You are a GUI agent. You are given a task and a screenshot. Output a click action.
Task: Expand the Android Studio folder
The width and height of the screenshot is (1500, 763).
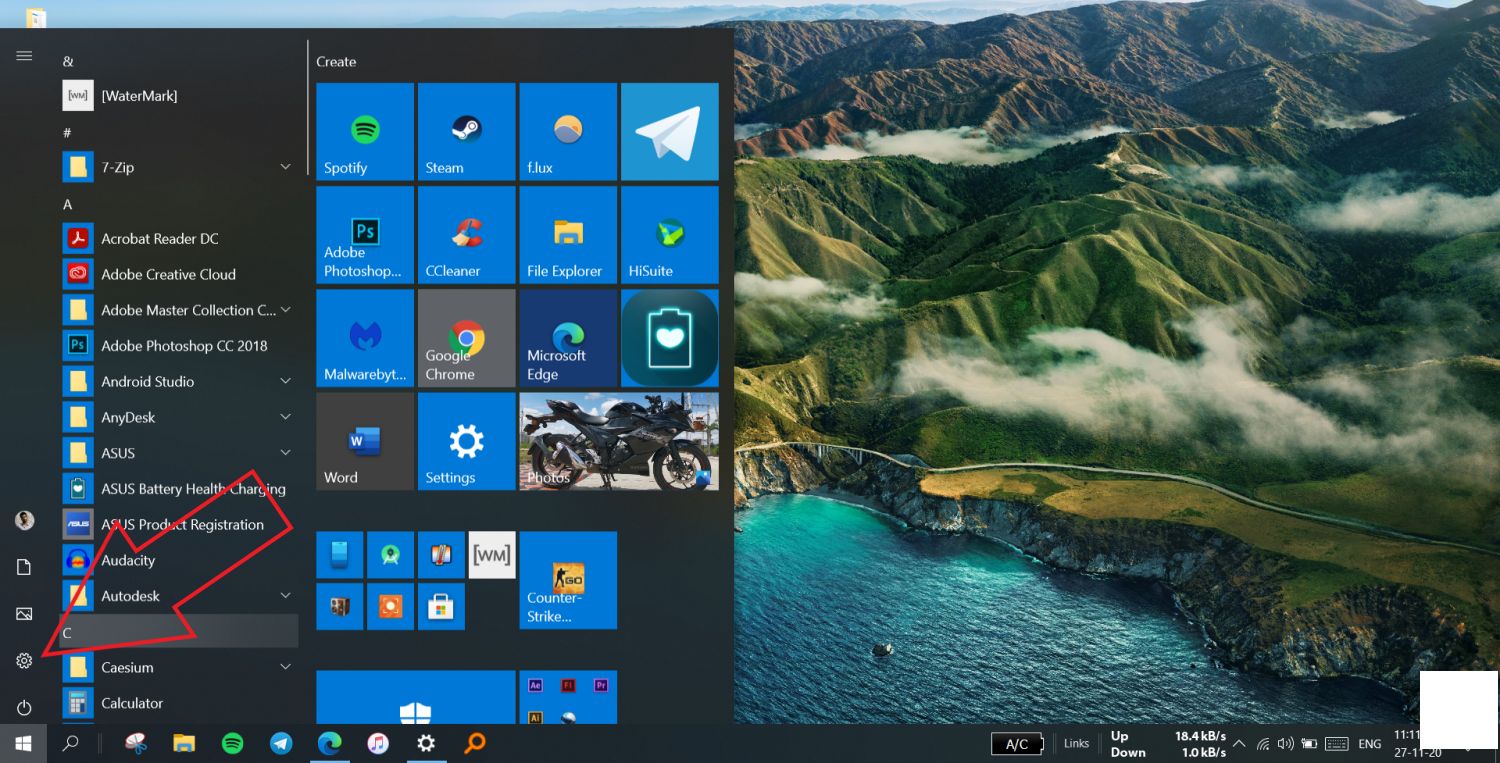tap(285, 381)
